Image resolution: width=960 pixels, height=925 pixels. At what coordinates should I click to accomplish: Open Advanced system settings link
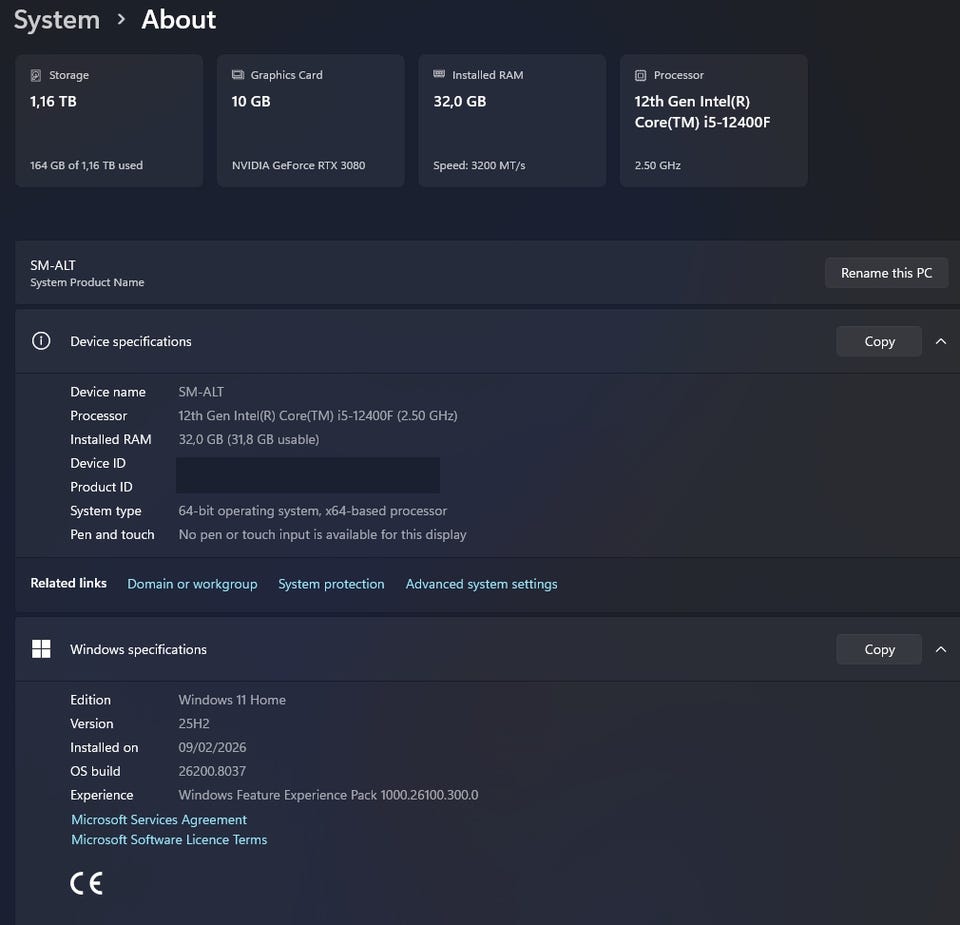tap(481, 584)
